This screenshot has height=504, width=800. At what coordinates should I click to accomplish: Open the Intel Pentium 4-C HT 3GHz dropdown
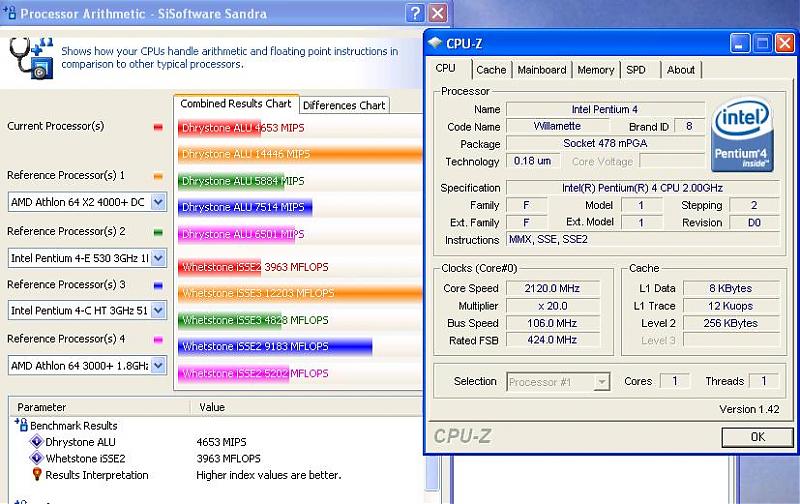point(159,310)
